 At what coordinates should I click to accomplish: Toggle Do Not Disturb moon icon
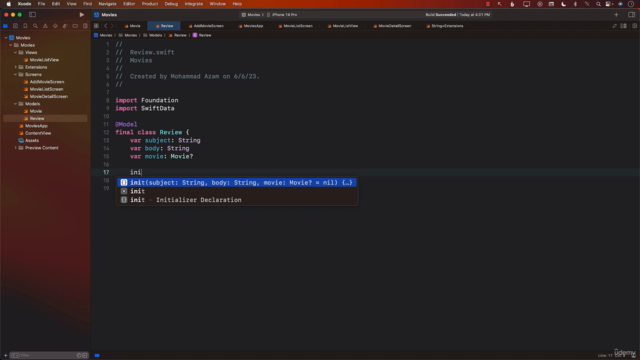(564, 4)
